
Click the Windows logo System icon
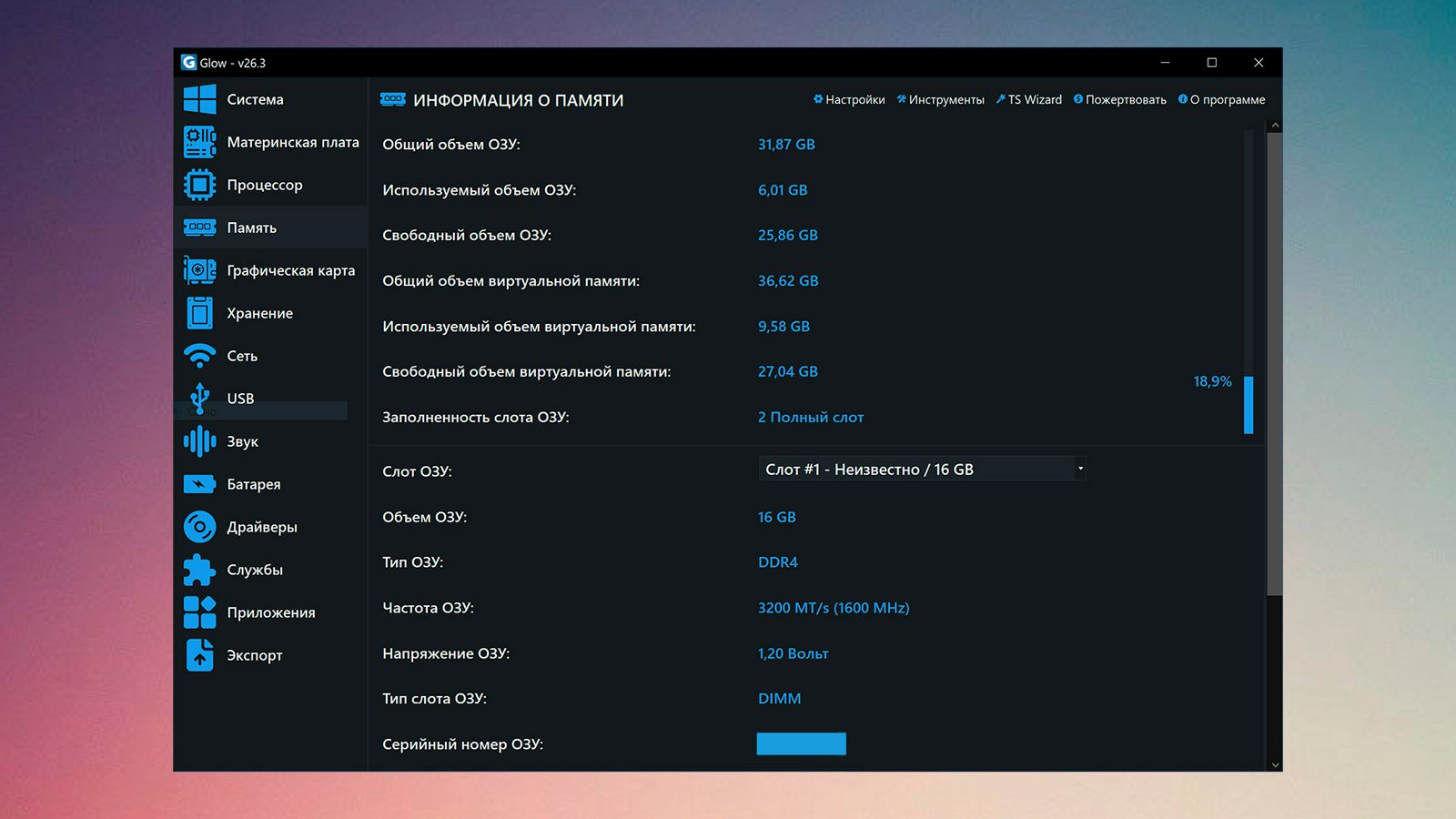pos(199,99)
